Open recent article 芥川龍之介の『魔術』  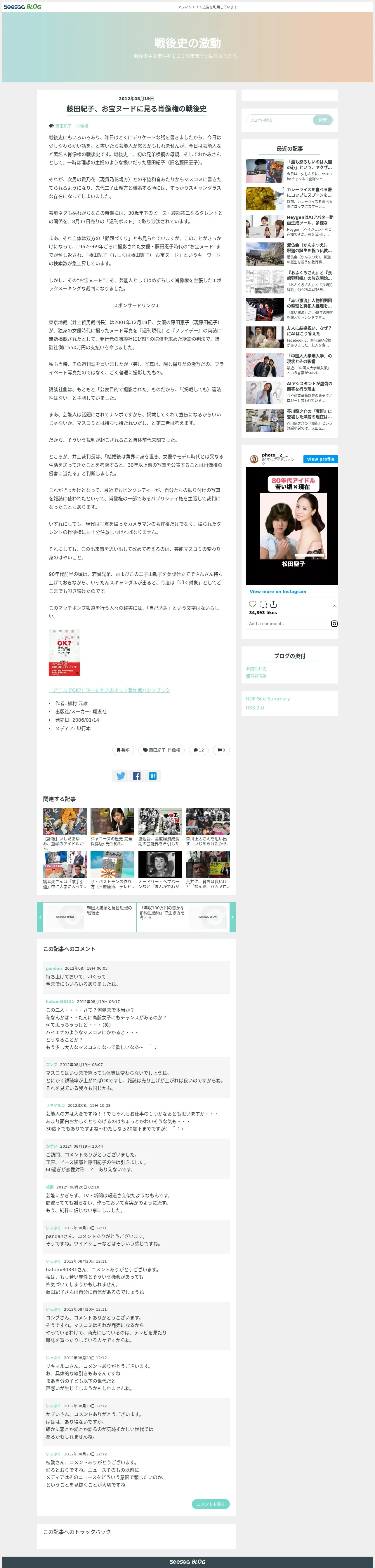pyautogui.click(x=290, y=420)
